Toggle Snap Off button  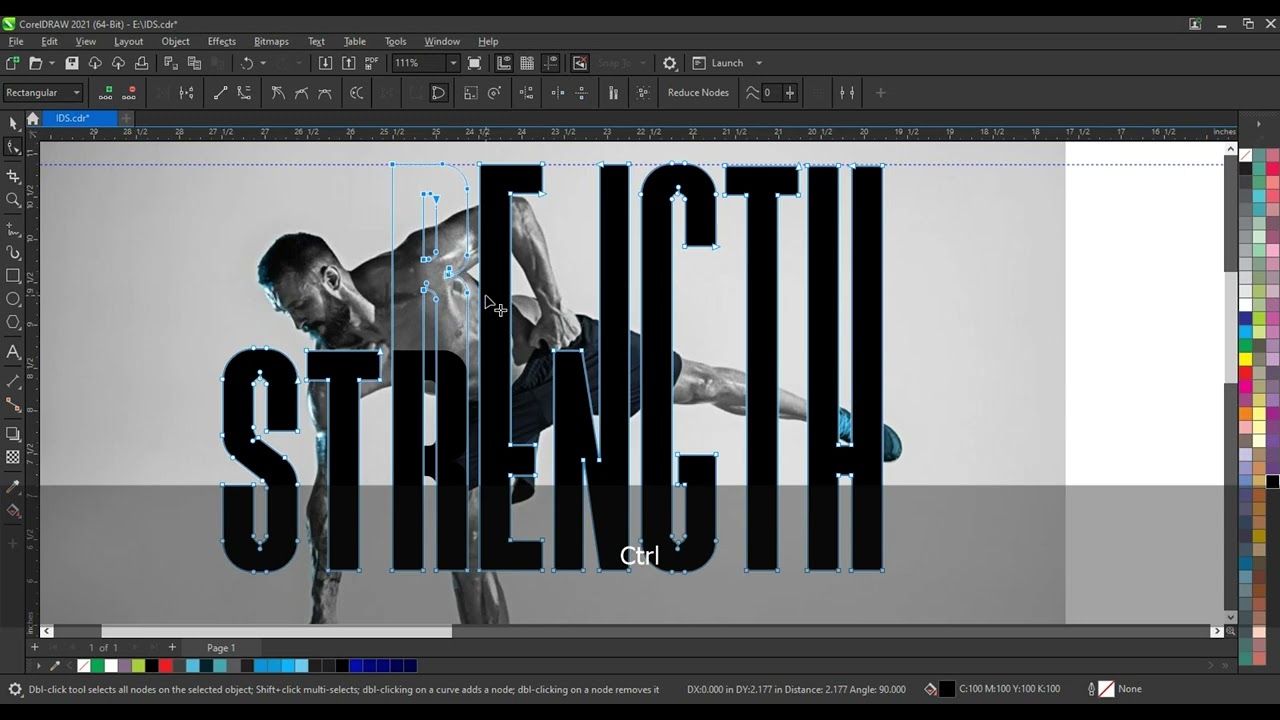tap(579, 63)
